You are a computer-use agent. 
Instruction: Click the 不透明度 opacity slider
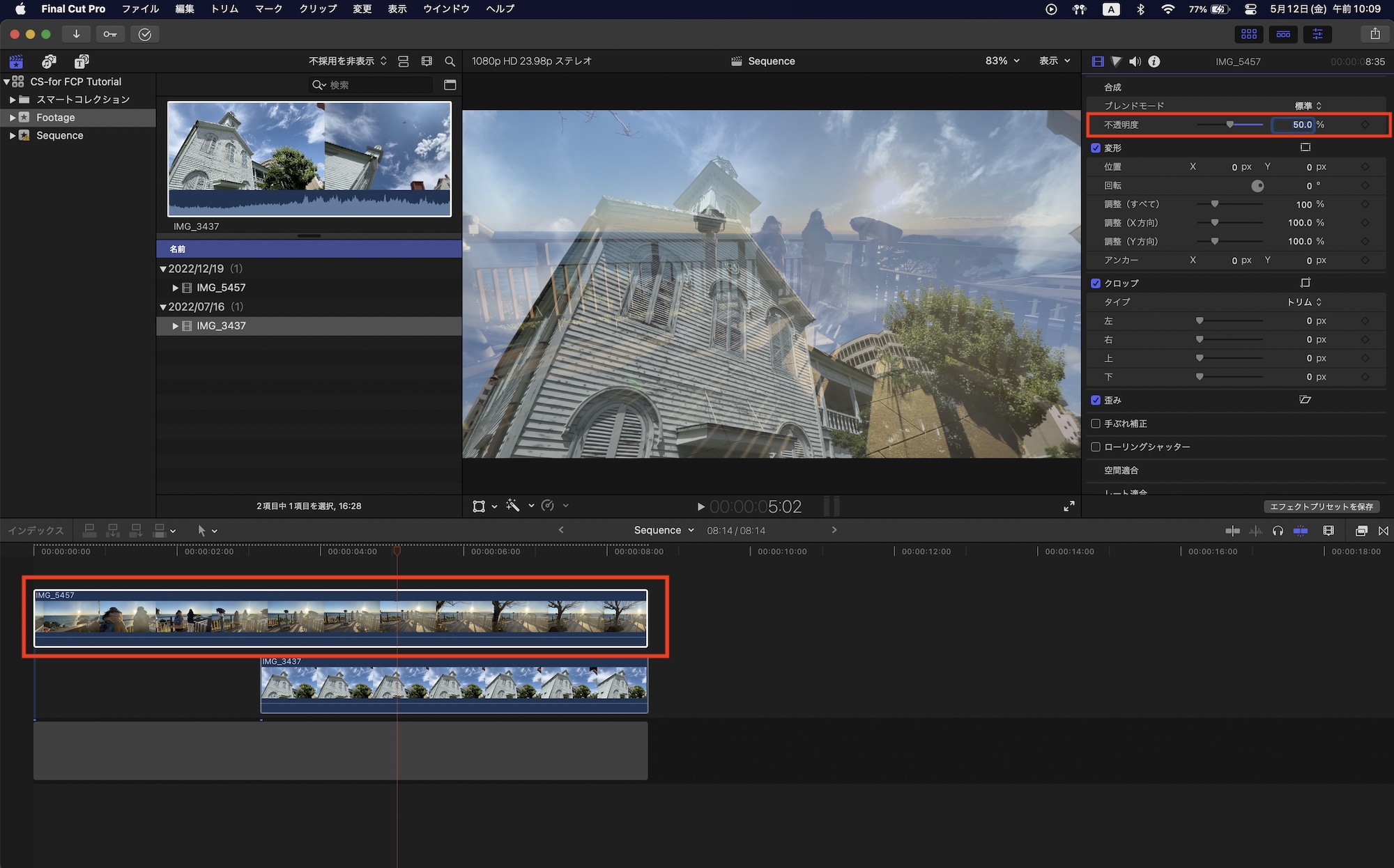(x=1230, y=125)
